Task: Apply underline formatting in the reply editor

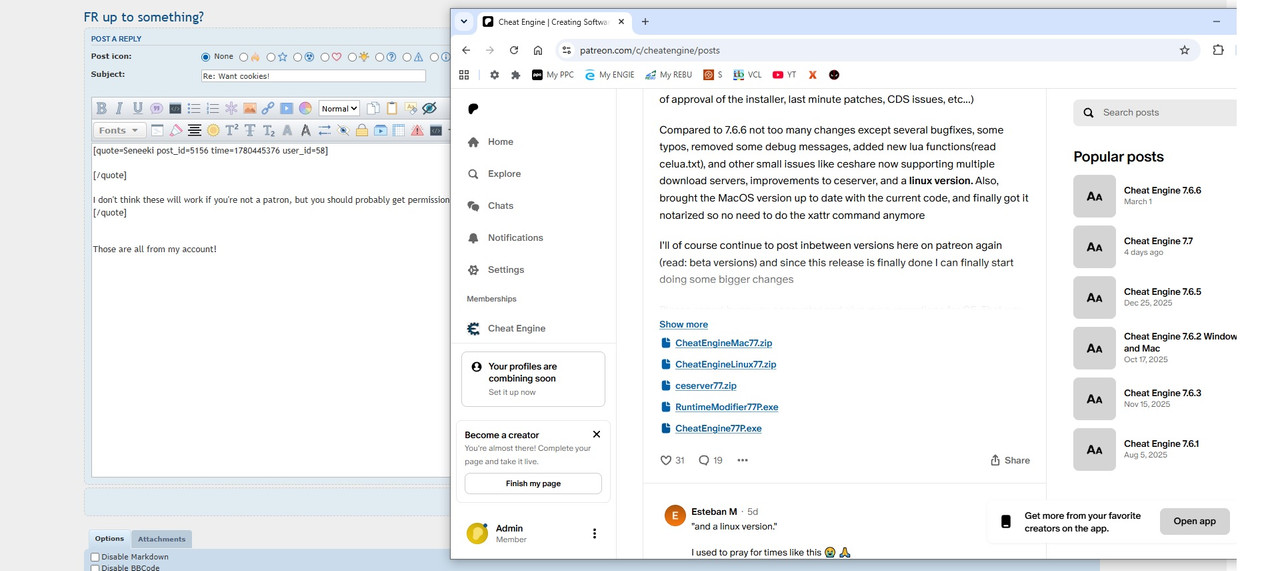Action: coord(138,108)
